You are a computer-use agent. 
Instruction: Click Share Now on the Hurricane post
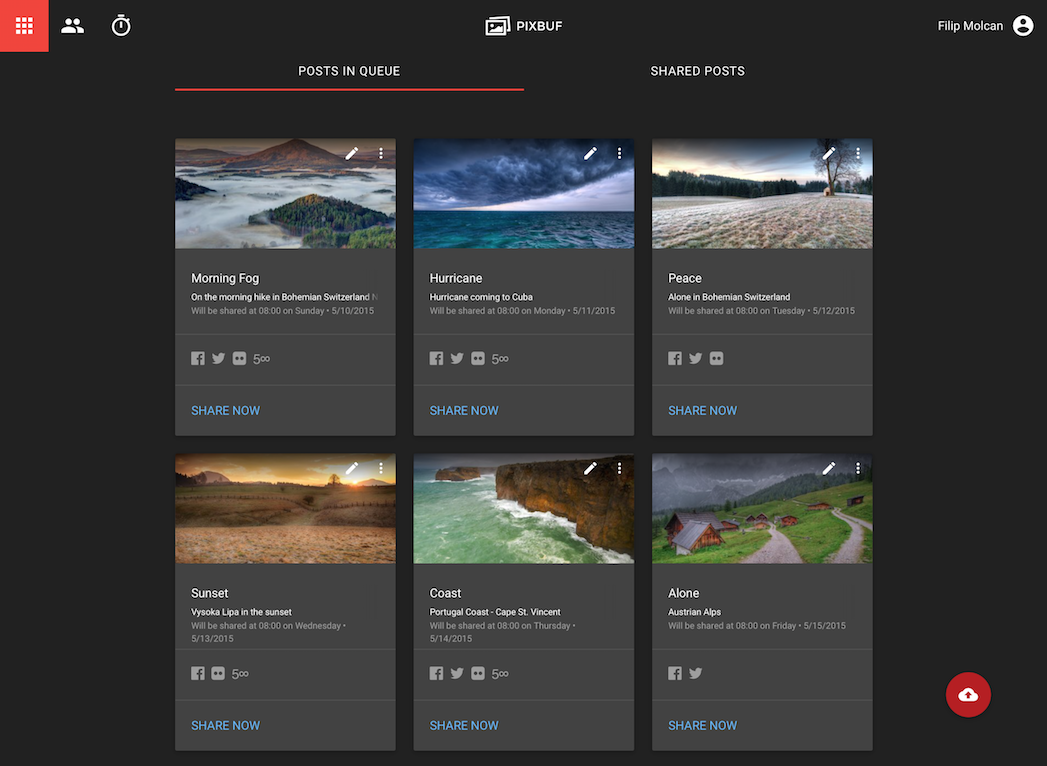464,410
